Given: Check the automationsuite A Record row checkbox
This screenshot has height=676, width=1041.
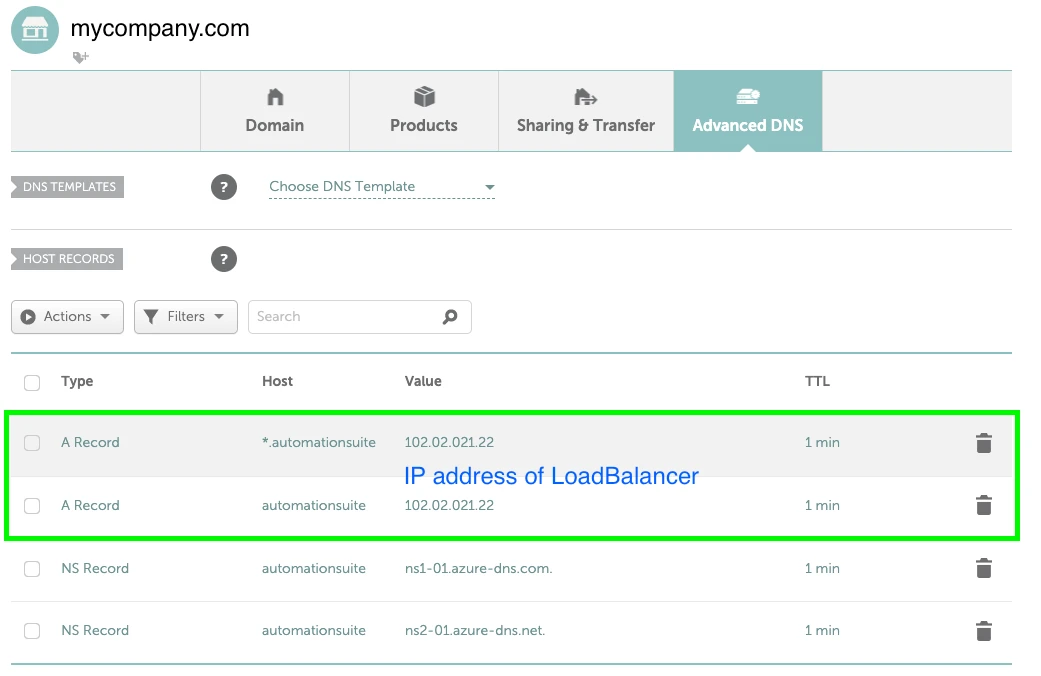Looking at the screenshot, I should pyautogui.click(x=32, y=506).
